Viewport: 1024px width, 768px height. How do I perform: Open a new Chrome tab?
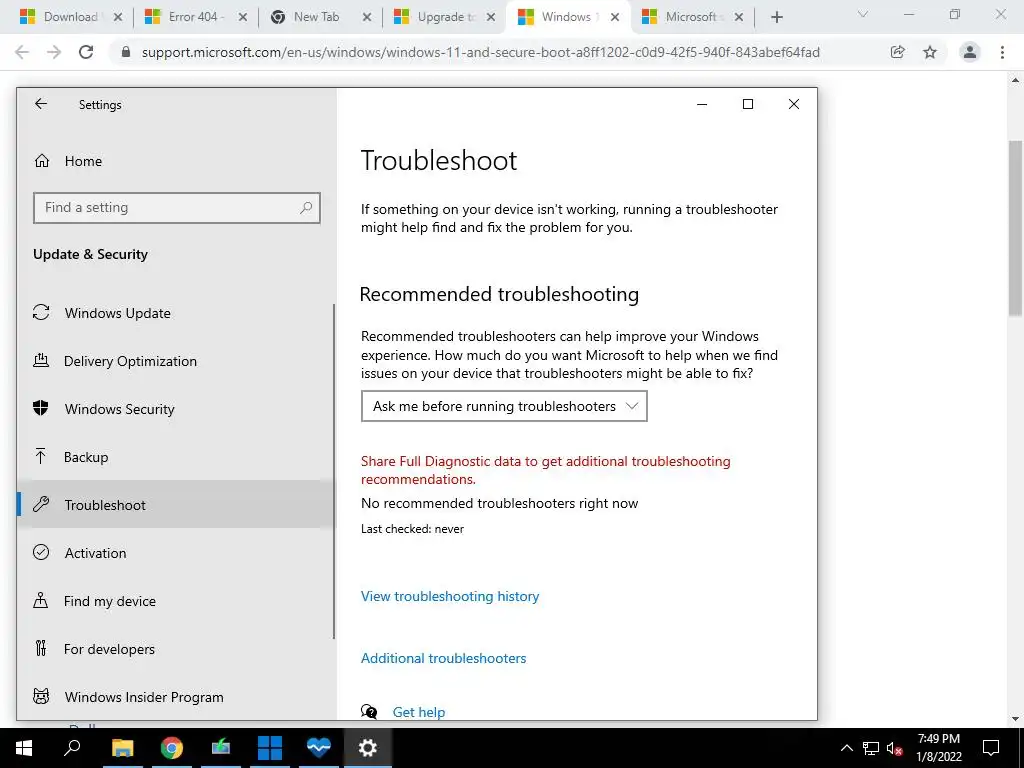click(x=776, y=18)
